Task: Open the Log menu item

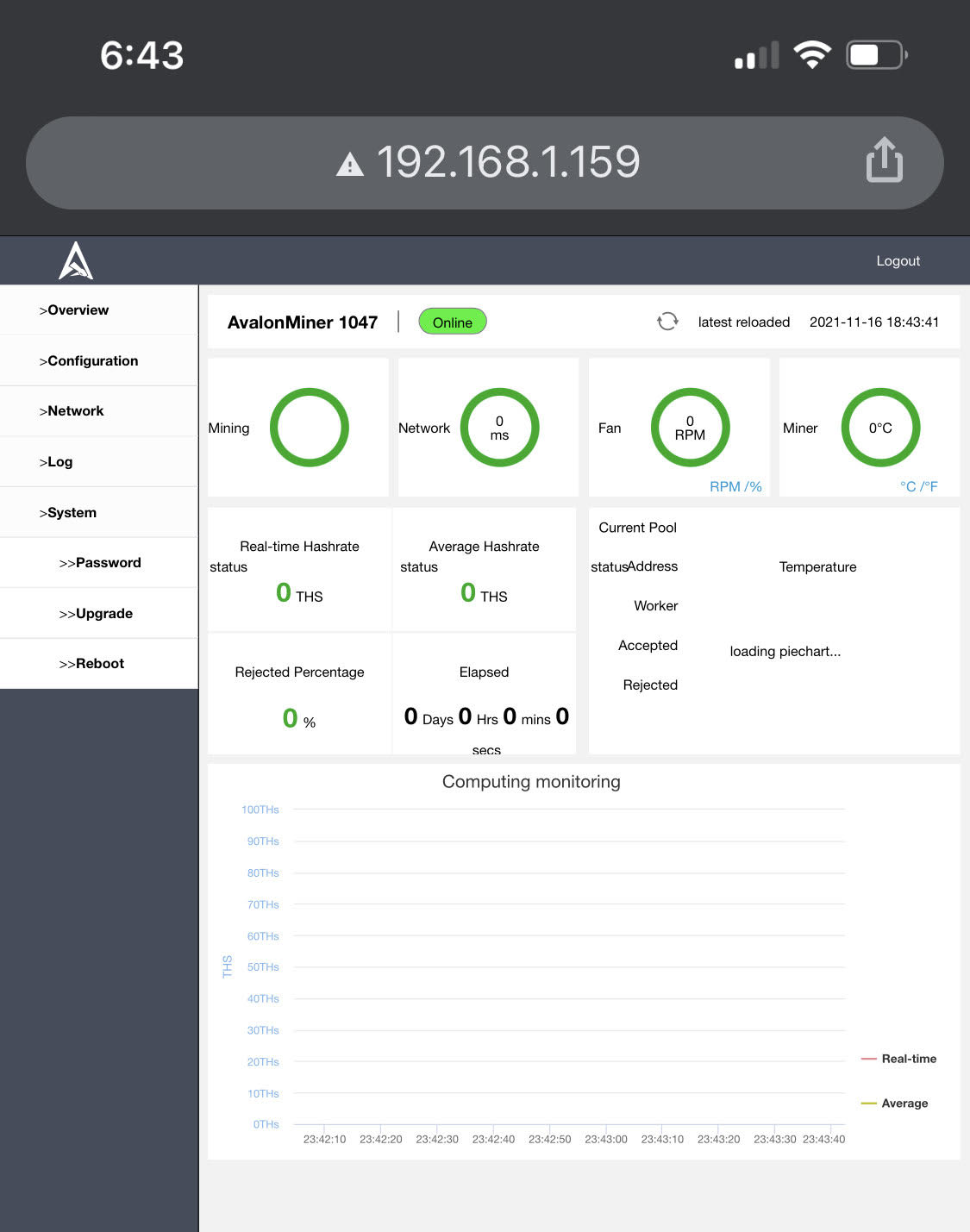Action: point(99,462)
